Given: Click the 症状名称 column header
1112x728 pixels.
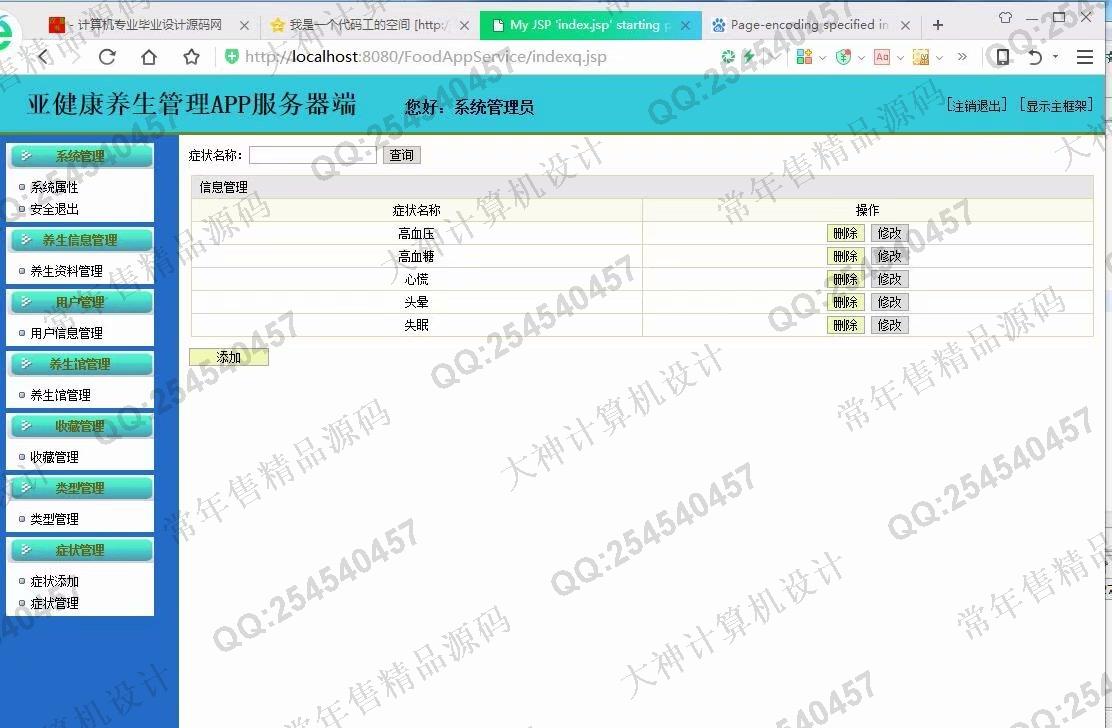Looking at the screenshot, I should [416, 211].
